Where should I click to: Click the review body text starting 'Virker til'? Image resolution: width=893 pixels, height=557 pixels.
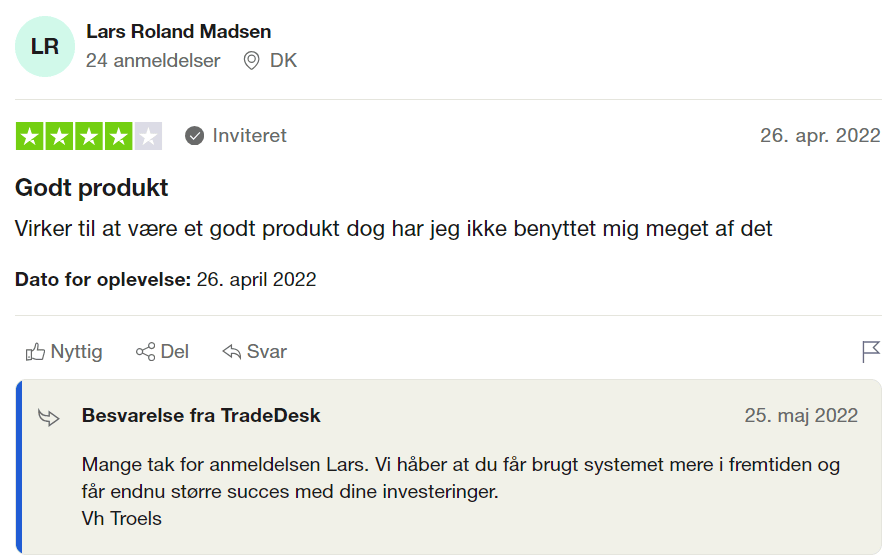click(x=393, y=229)
